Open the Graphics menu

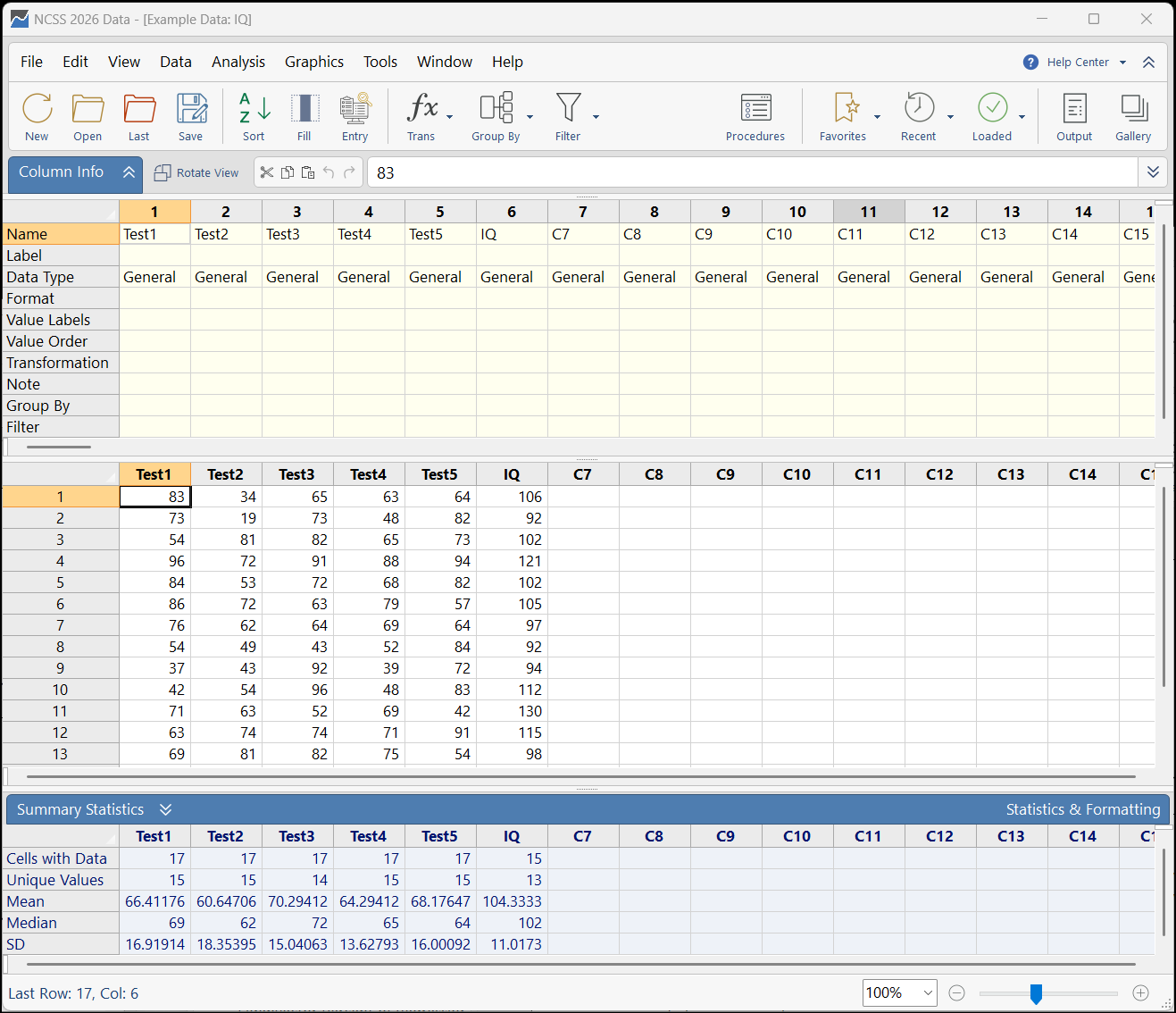[313, 62]
